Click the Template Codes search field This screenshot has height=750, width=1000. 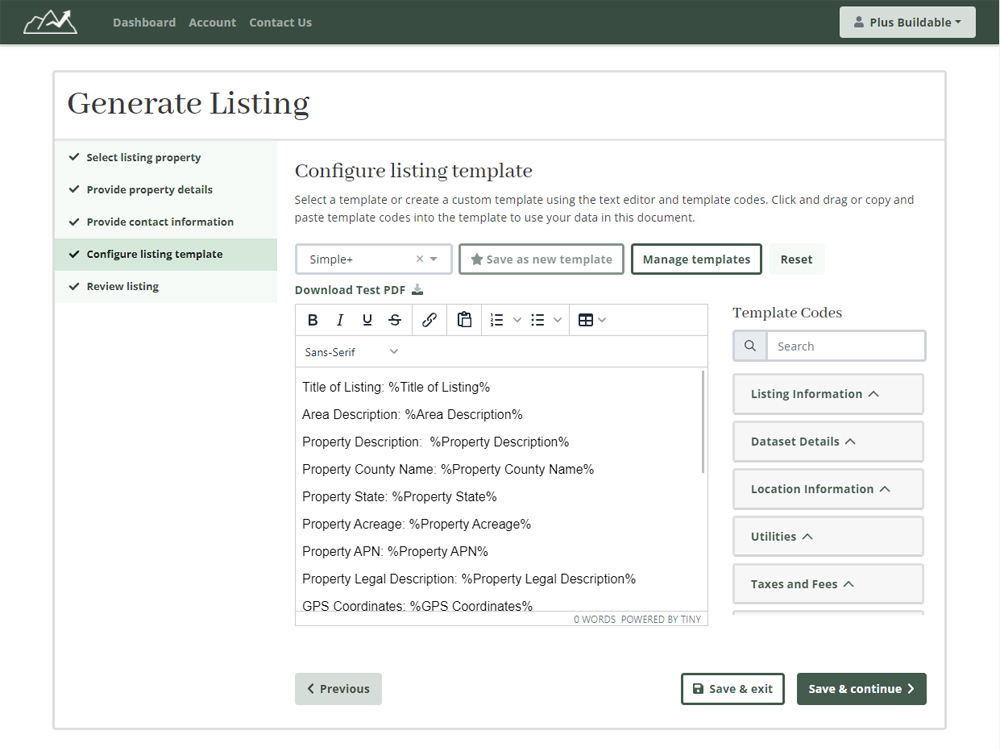click(x=846, y=346)
